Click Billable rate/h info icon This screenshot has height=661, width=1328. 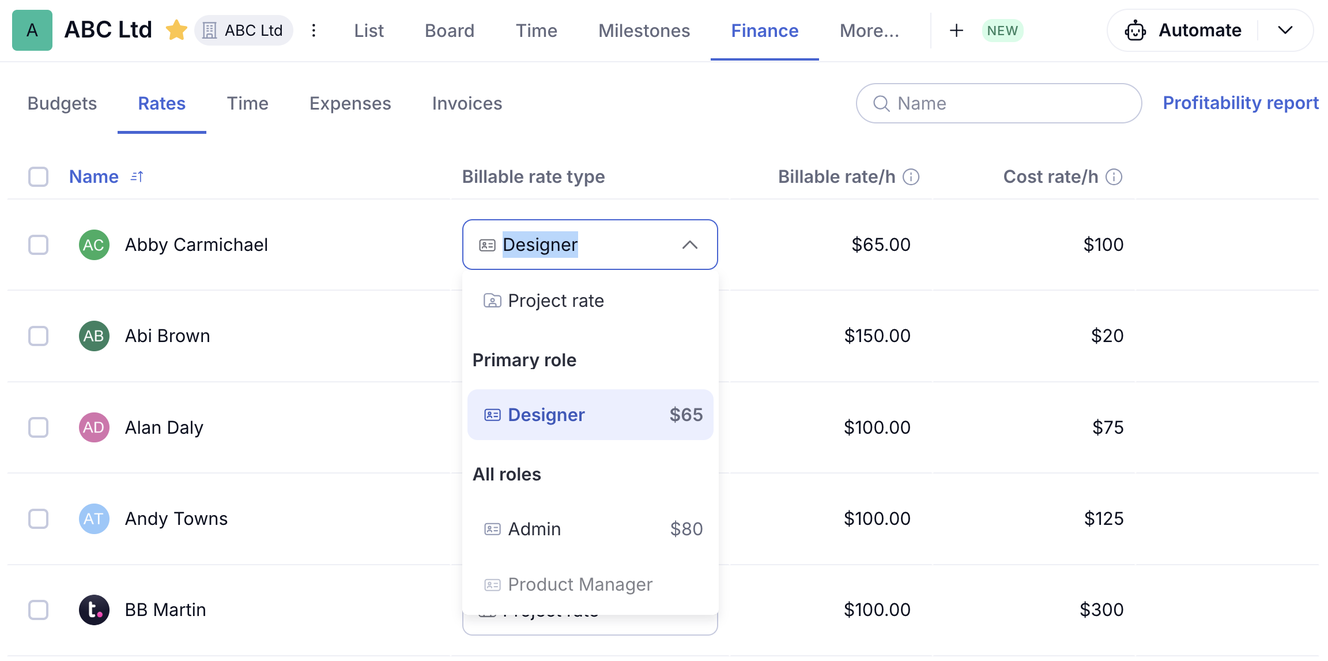click(911, 177)
